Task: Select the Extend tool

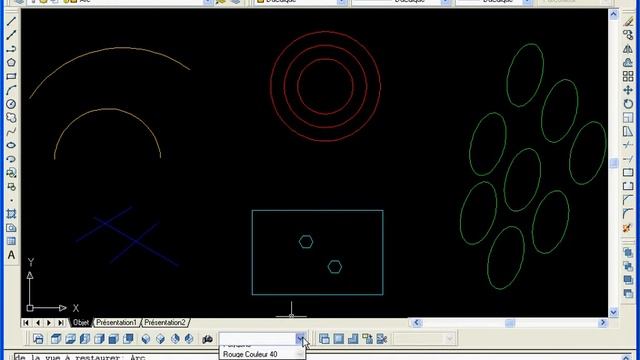Action: point(628,159)
